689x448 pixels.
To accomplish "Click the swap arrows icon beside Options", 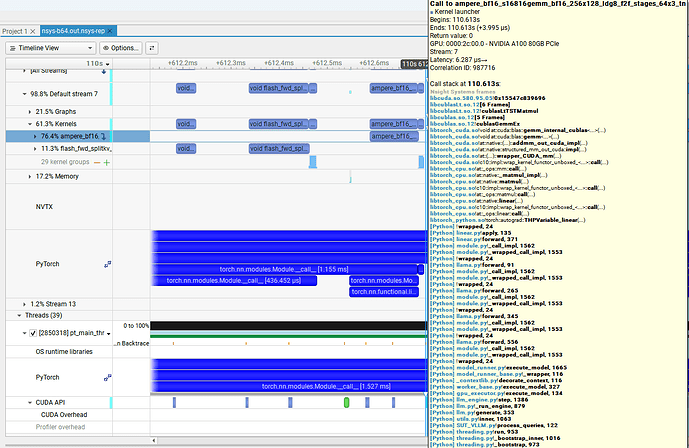I will tap(152, 48).
